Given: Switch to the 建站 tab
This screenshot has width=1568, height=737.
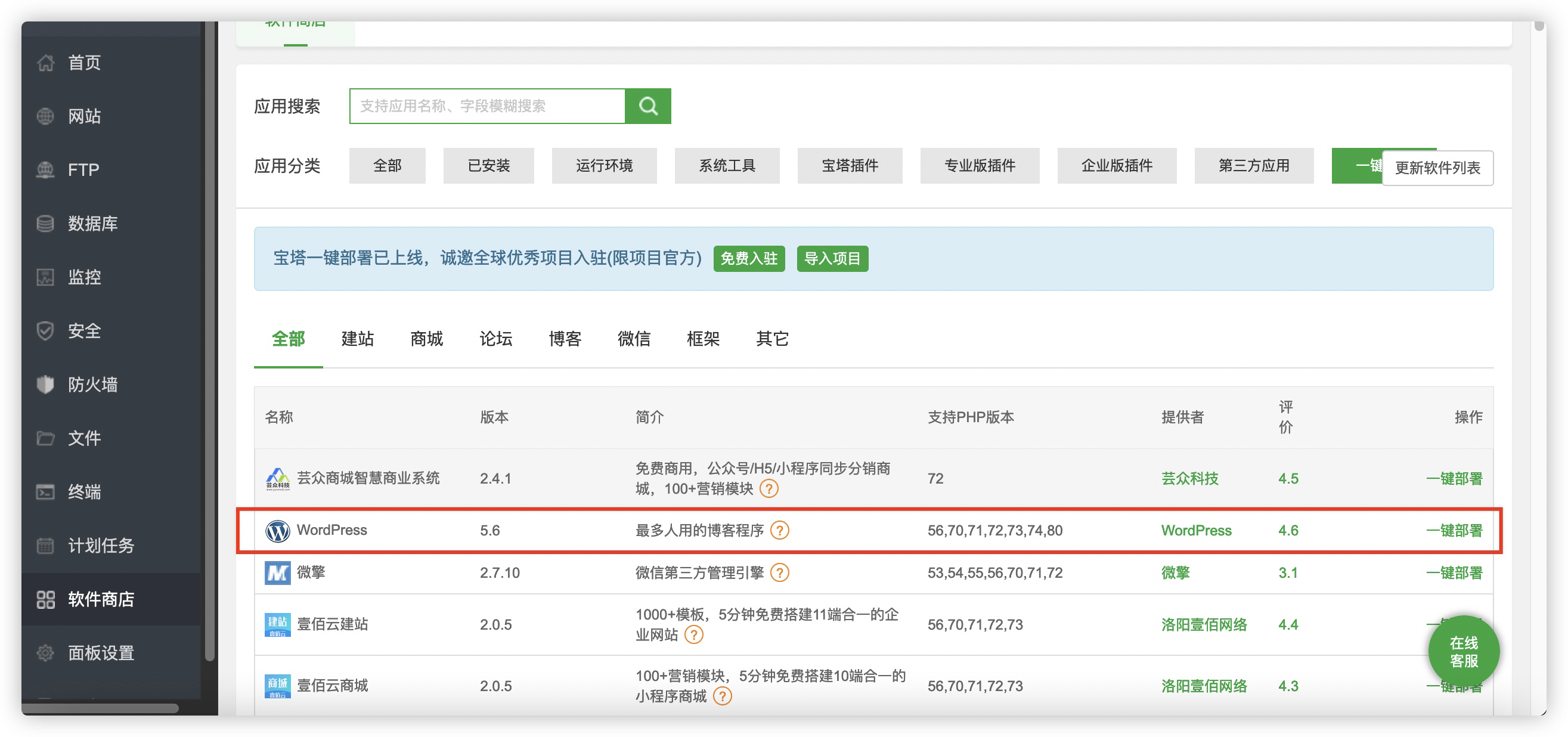Looking at the screenshot, I should tap(357, 338).
